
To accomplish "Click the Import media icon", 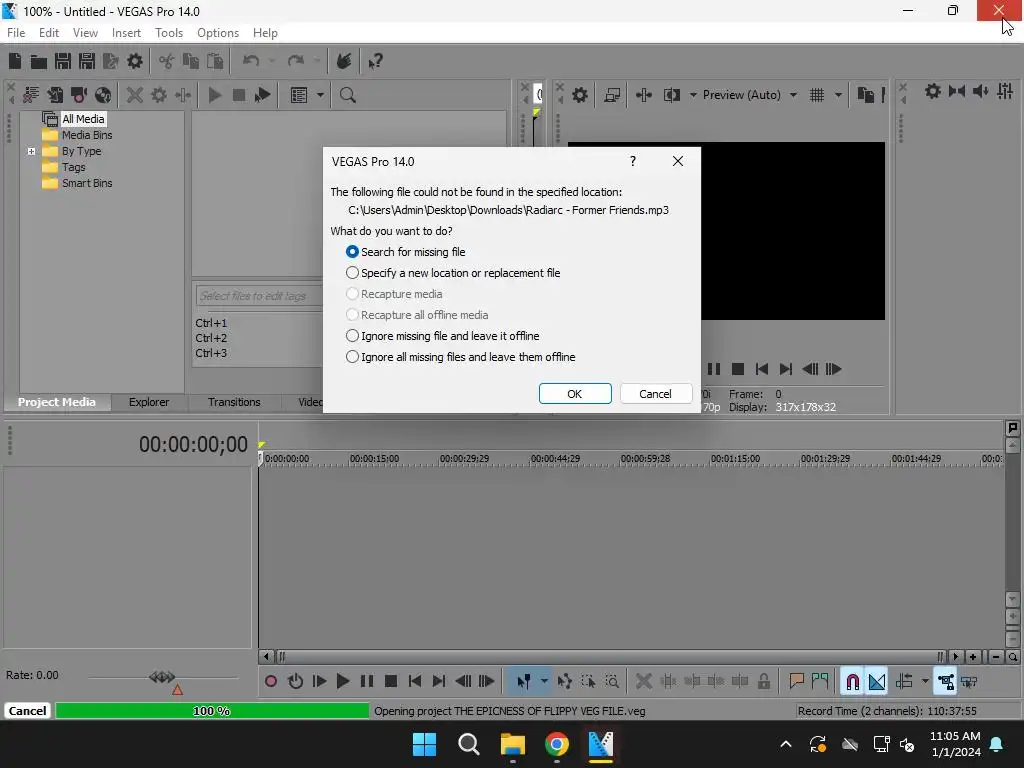I will [x=55, y=95].
